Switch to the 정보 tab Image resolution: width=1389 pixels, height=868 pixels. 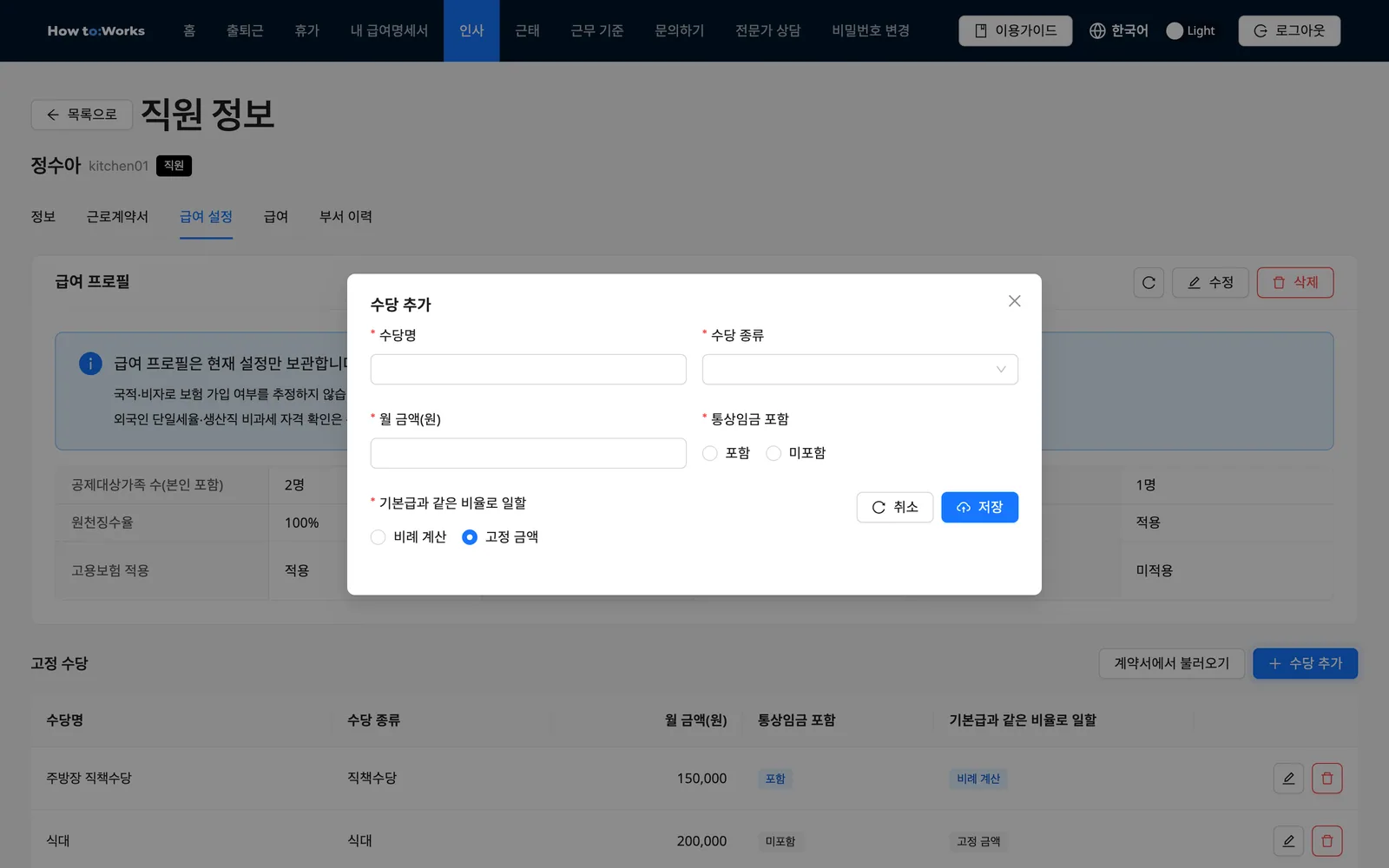point(43,217)
